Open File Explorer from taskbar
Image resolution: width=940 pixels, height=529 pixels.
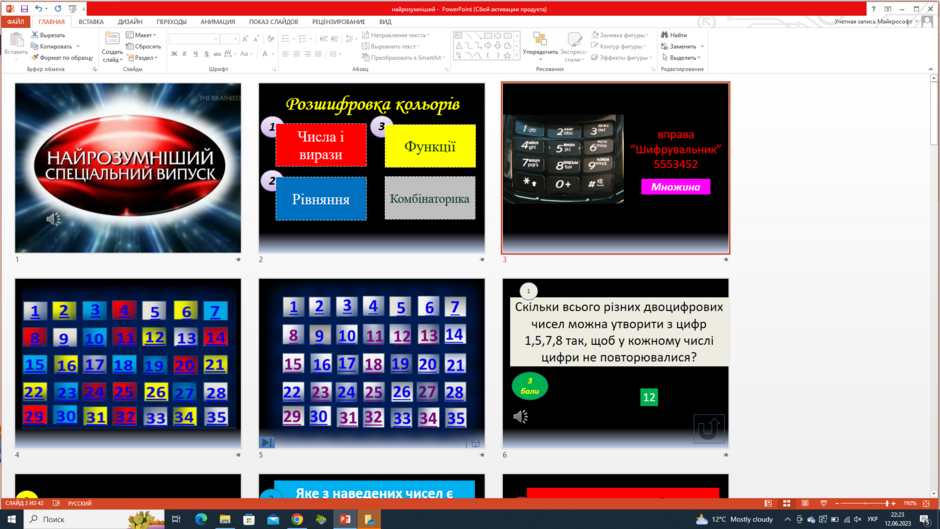pos(225,519)
